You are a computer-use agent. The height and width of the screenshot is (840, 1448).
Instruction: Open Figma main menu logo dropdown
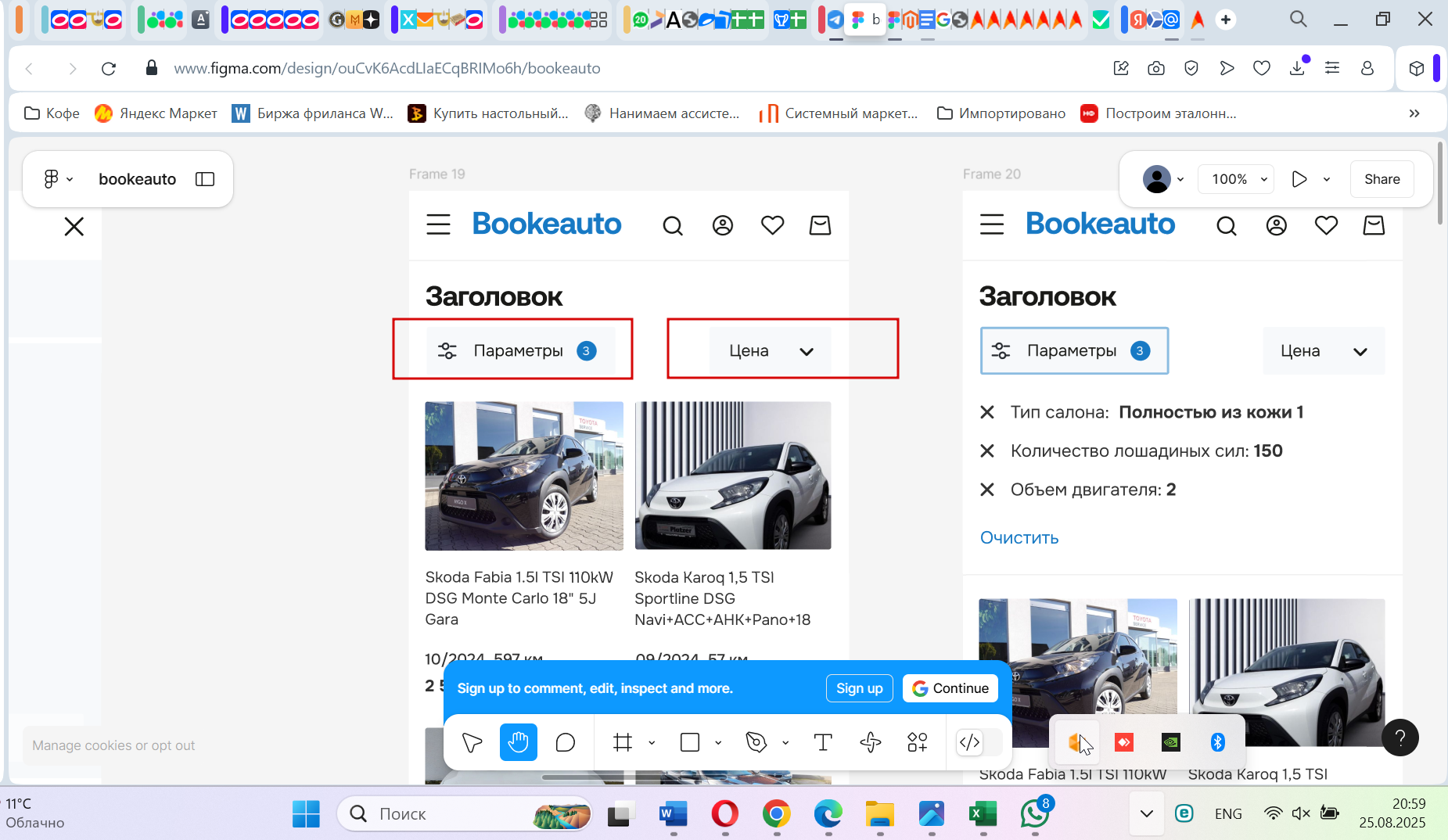pos(58,179)
